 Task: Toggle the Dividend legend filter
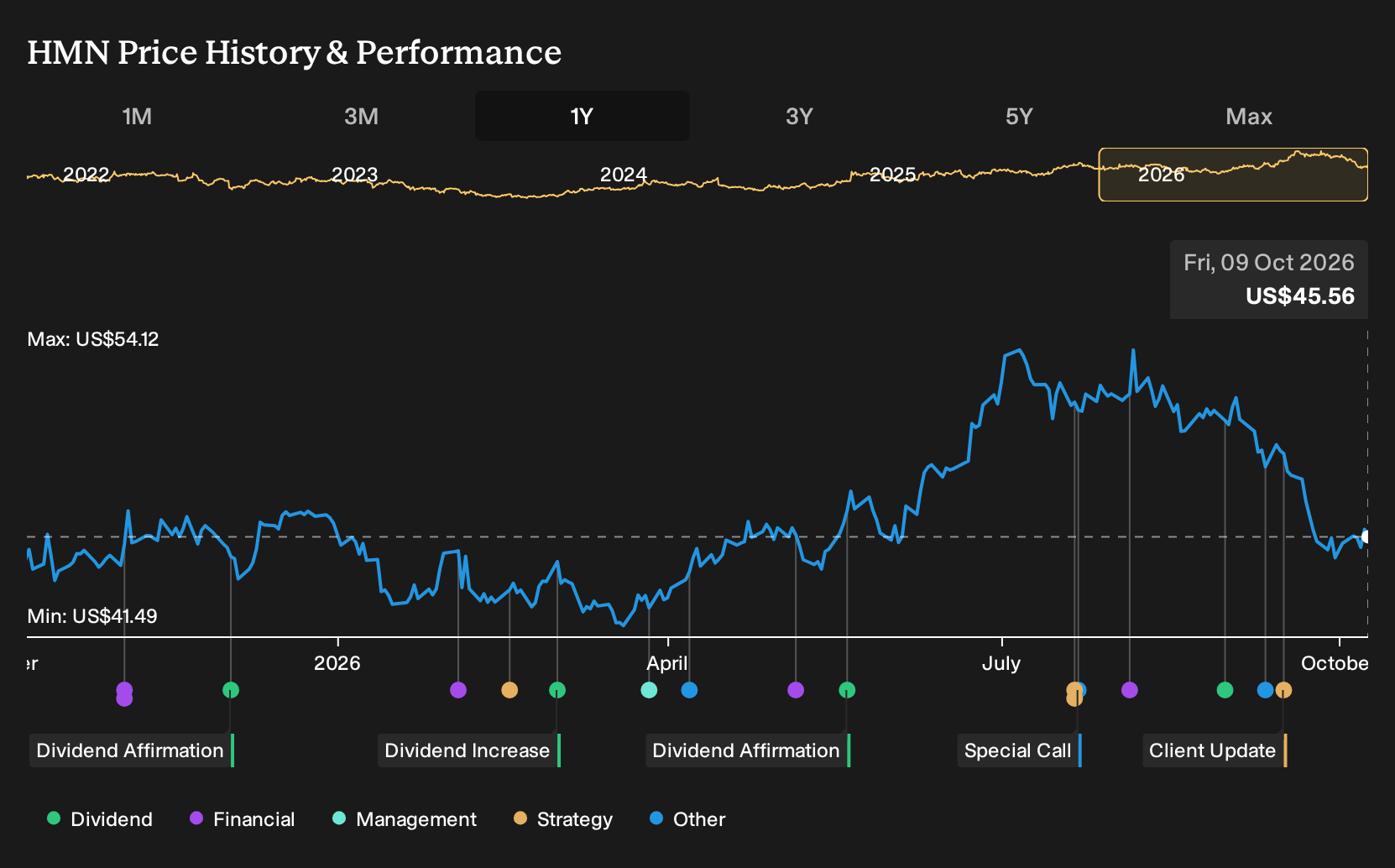pos(100,819)
